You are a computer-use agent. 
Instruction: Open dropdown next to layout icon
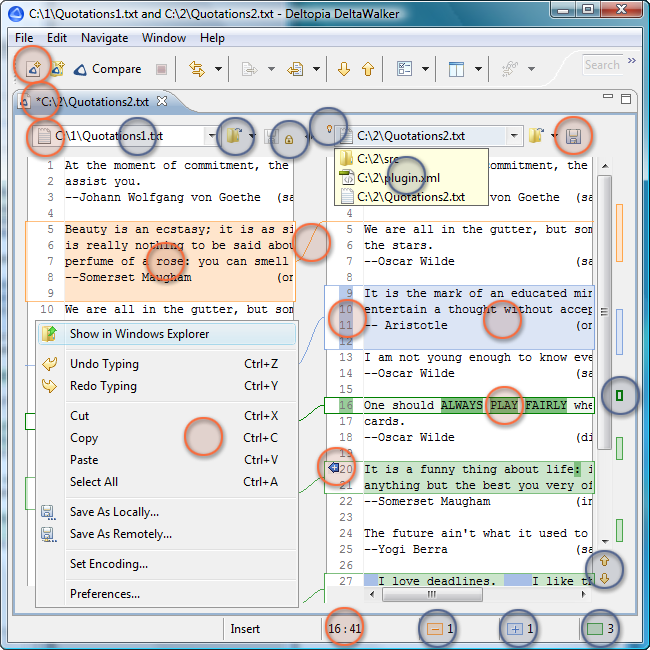(478, 69)
